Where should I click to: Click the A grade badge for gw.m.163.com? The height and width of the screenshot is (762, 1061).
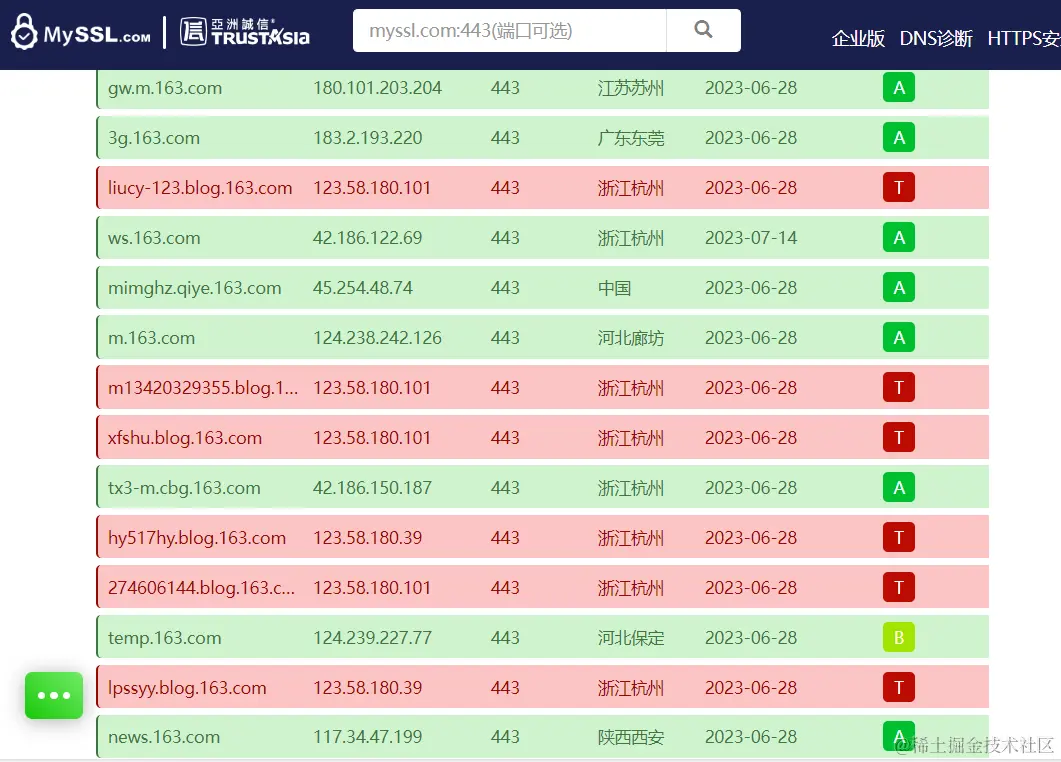tap(899, 88)
